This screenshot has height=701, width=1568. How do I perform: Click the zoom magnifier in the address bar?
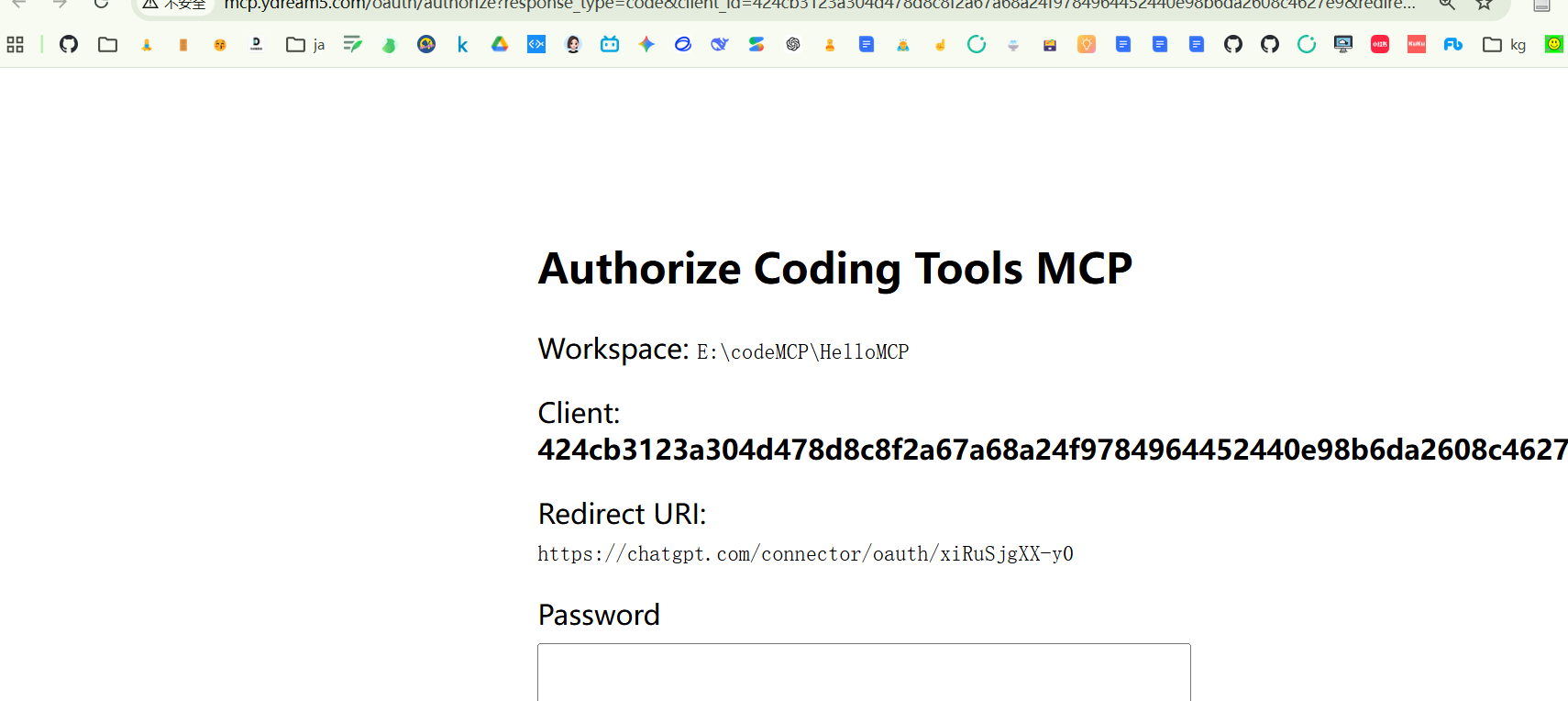click(1447, 5)
